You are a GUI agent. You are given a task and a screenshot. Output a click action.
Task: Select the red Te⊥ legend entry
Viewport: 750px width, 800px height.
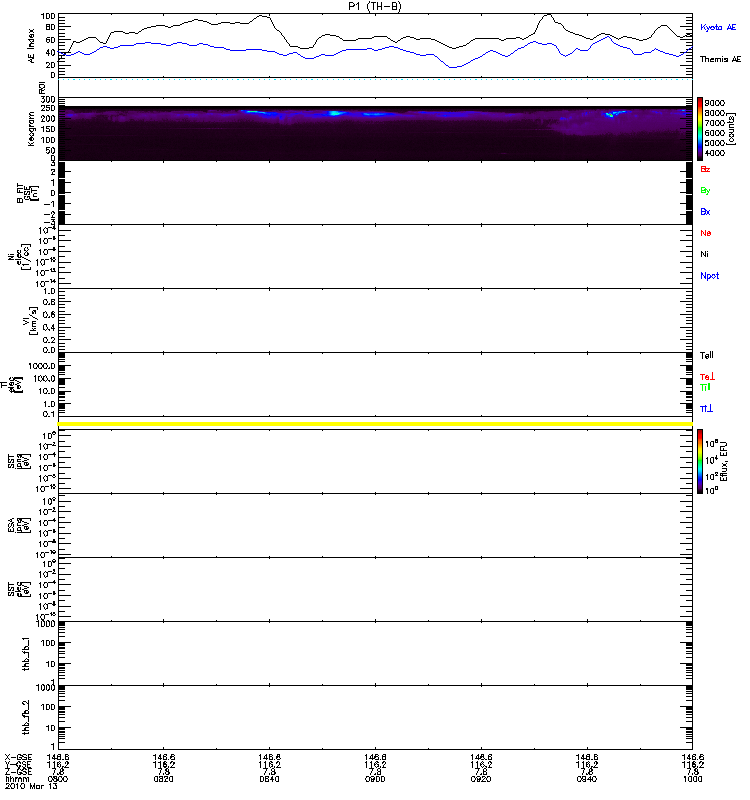pos(707,377)
